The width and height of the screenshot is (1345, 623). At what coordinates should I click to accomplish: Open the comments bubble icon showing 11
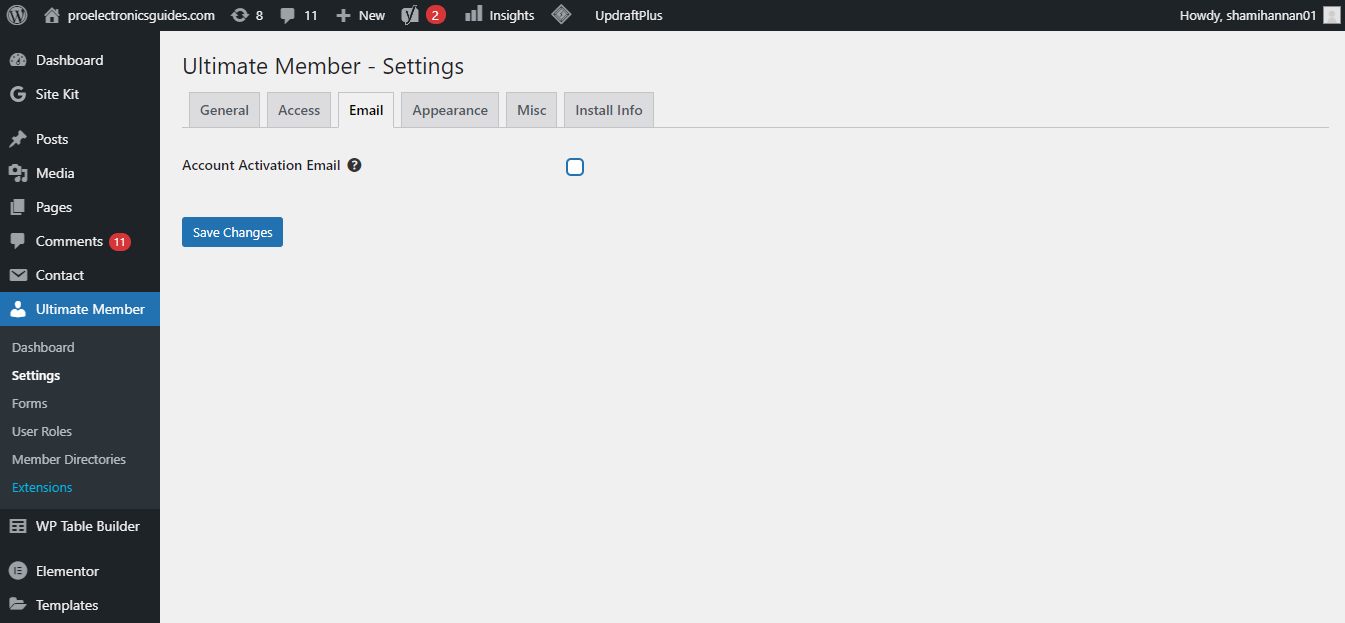click(288, 15)
